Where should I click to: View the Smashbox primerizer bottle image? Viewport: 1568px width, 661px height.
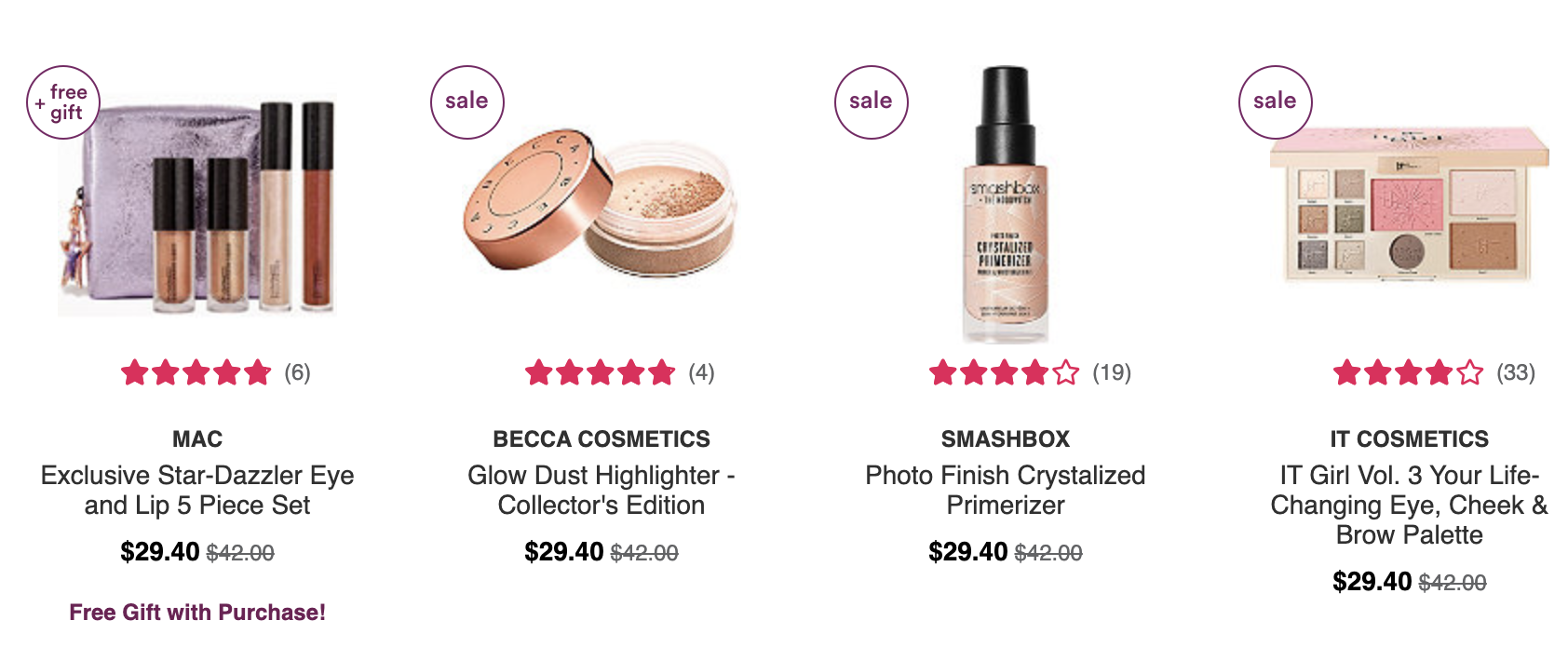tap(1006, 205)
